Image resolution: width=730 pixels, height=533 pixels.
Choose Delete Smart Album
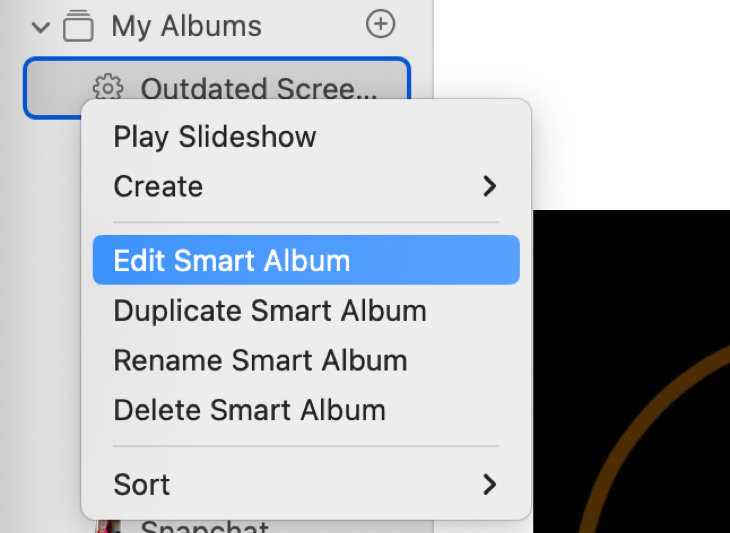pyautogui.click(x=249, y=410)
